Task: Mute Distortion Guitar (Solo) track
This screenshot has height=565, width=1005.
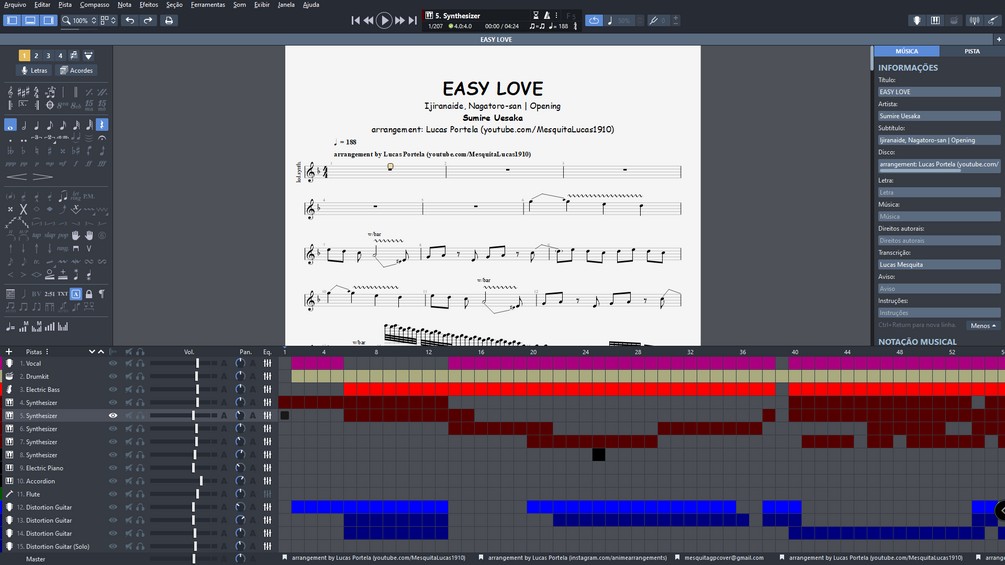Action: (129, 546)
